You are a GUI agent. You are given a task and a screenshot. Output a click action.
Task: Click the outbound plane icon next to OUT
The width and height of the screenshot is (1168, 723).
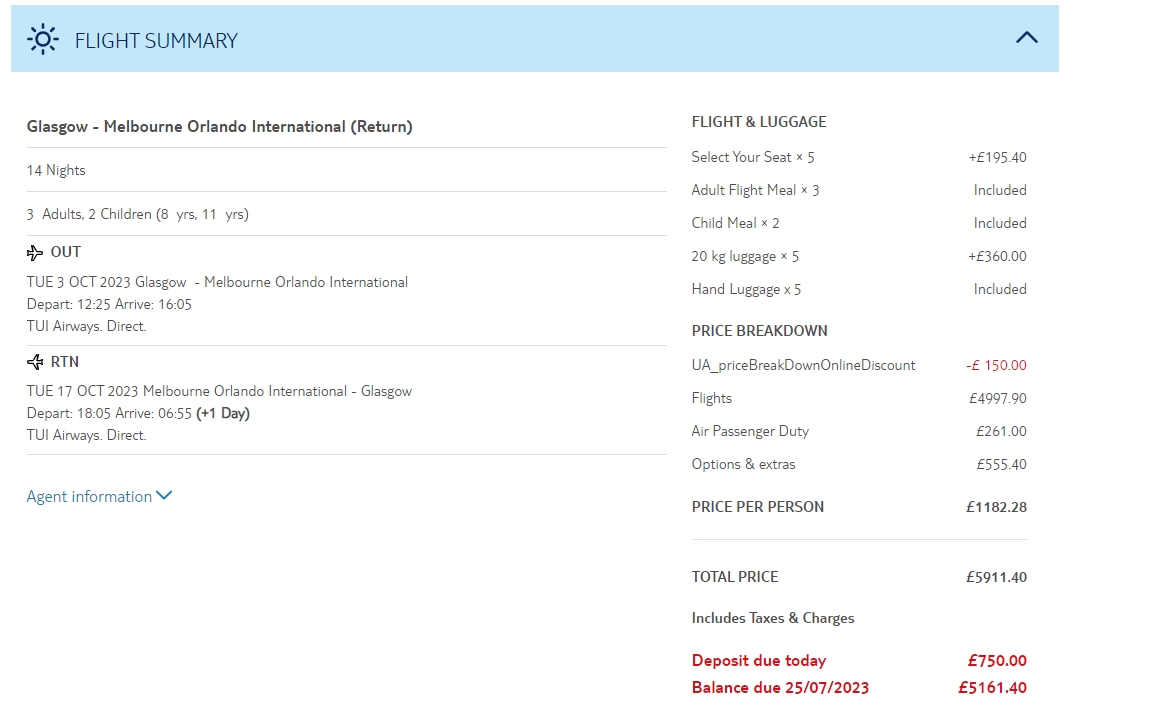point(35,252)
